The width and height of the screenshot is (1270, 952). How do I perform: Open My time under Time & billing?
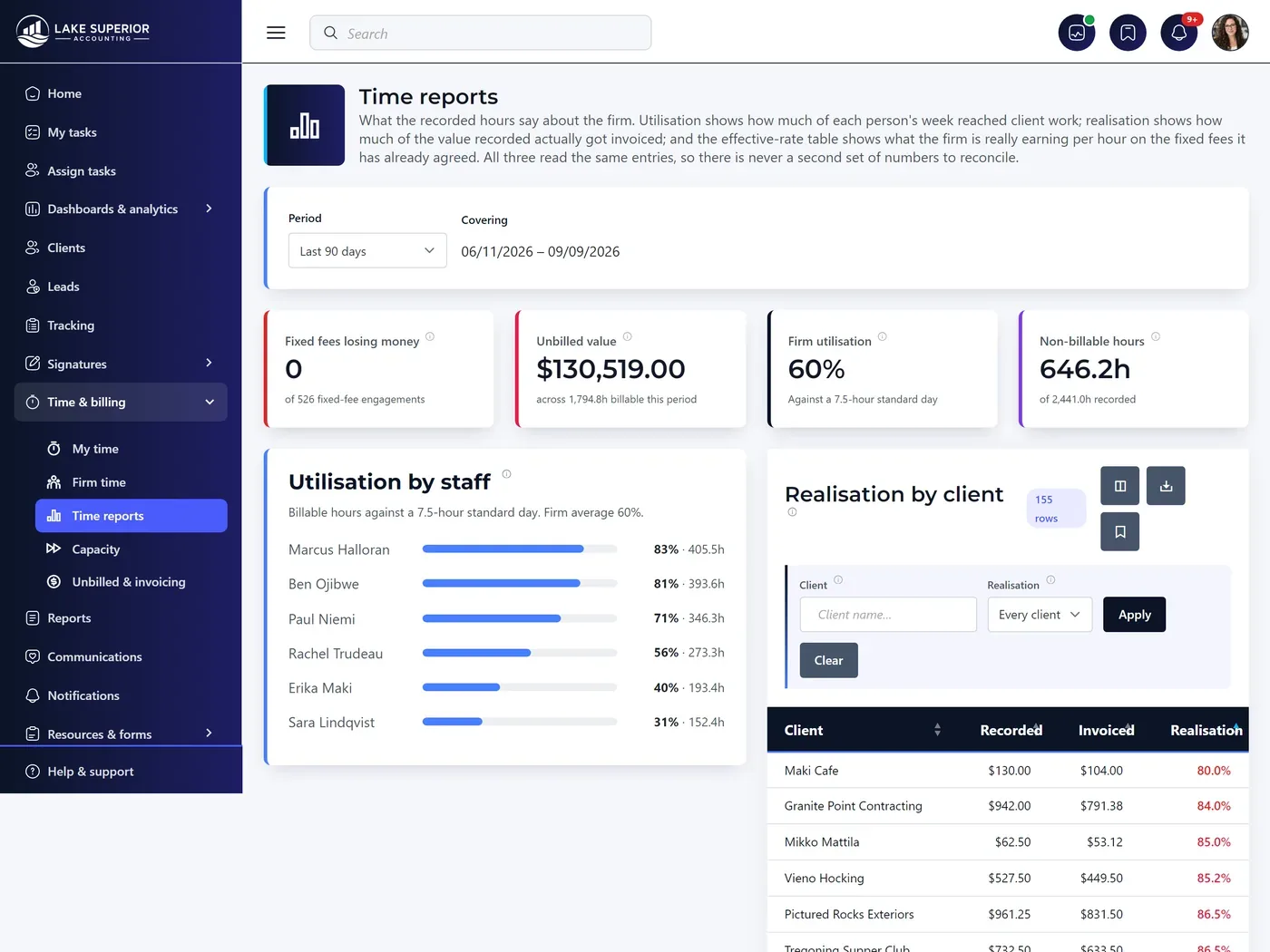132,449
